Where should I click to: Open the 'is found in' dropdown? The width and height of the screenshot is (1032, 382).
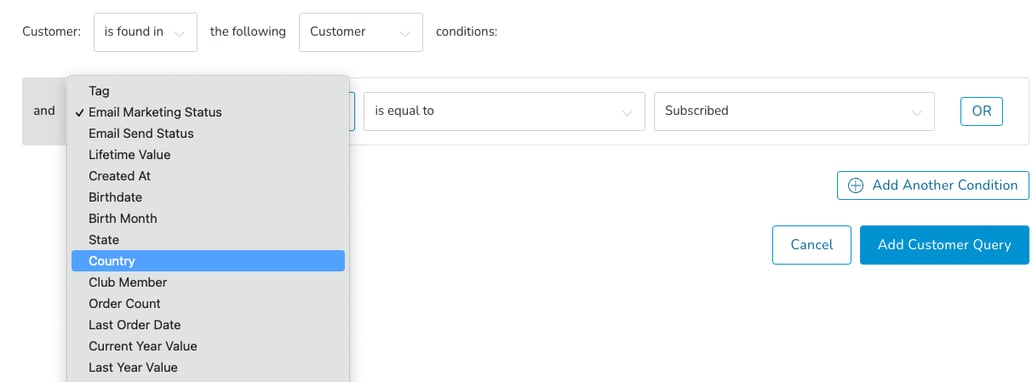145,32
